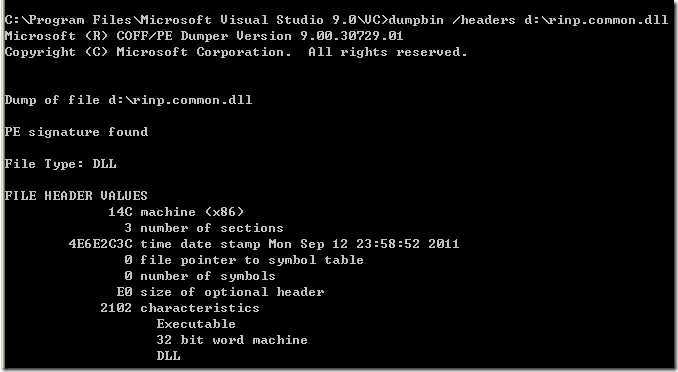Viewport: 678px width, 372px height.
Task: Click the 'number of symbols' line
Action: click(200, 276)
